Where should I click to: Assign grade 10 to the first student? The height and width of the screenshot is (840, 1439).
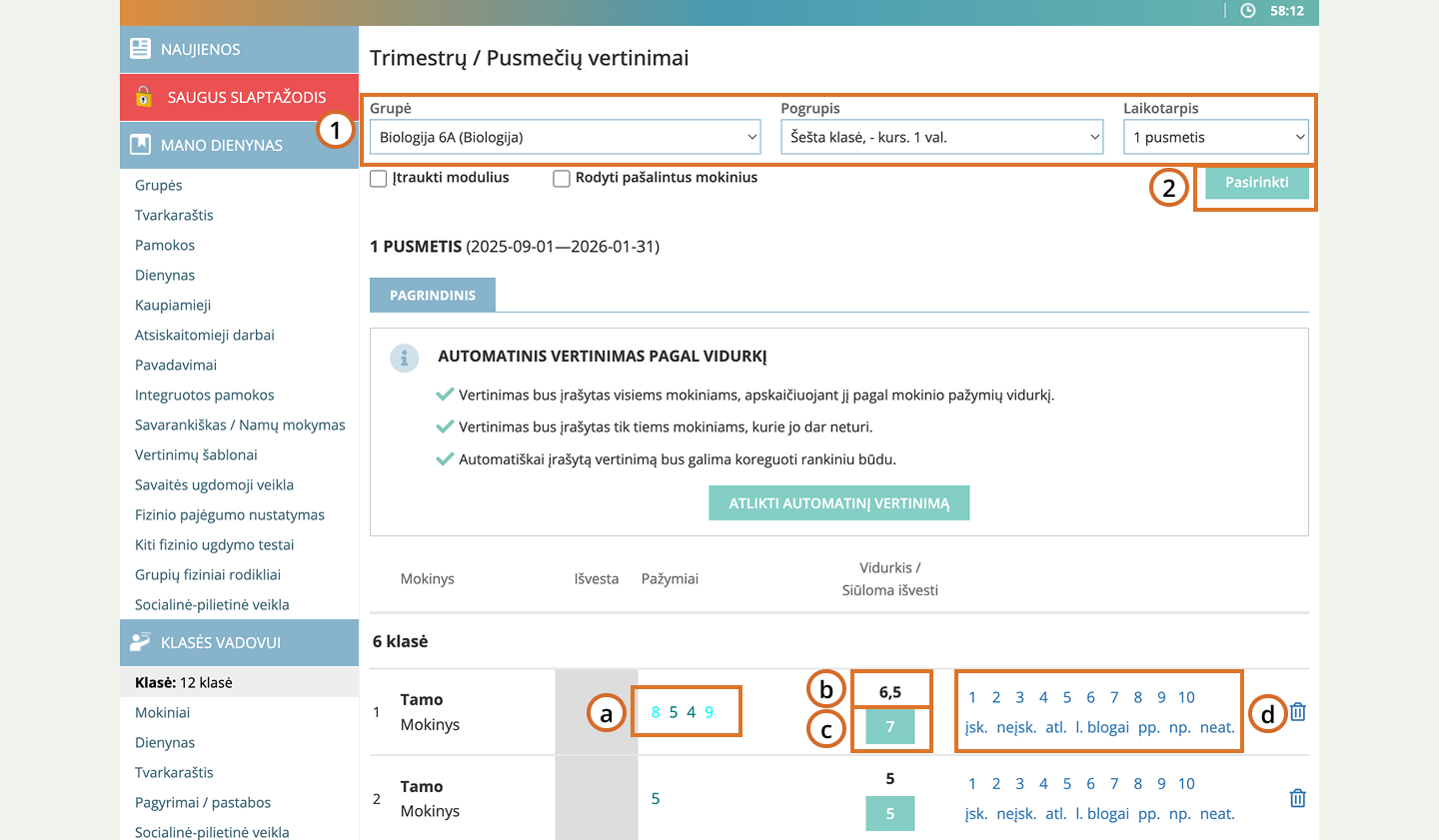(x=1186, y=697)
